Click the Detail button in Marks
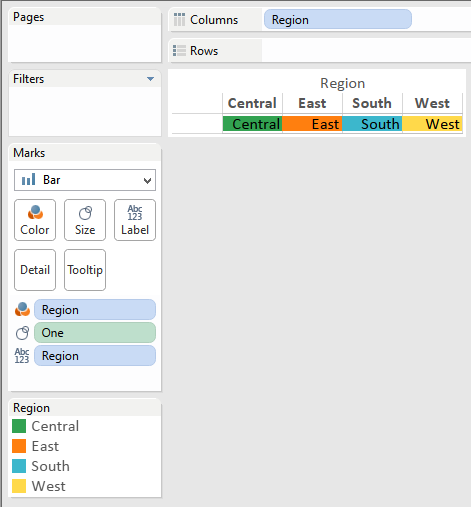Screen dimensions: 471x507 click(x=35, y=270)
